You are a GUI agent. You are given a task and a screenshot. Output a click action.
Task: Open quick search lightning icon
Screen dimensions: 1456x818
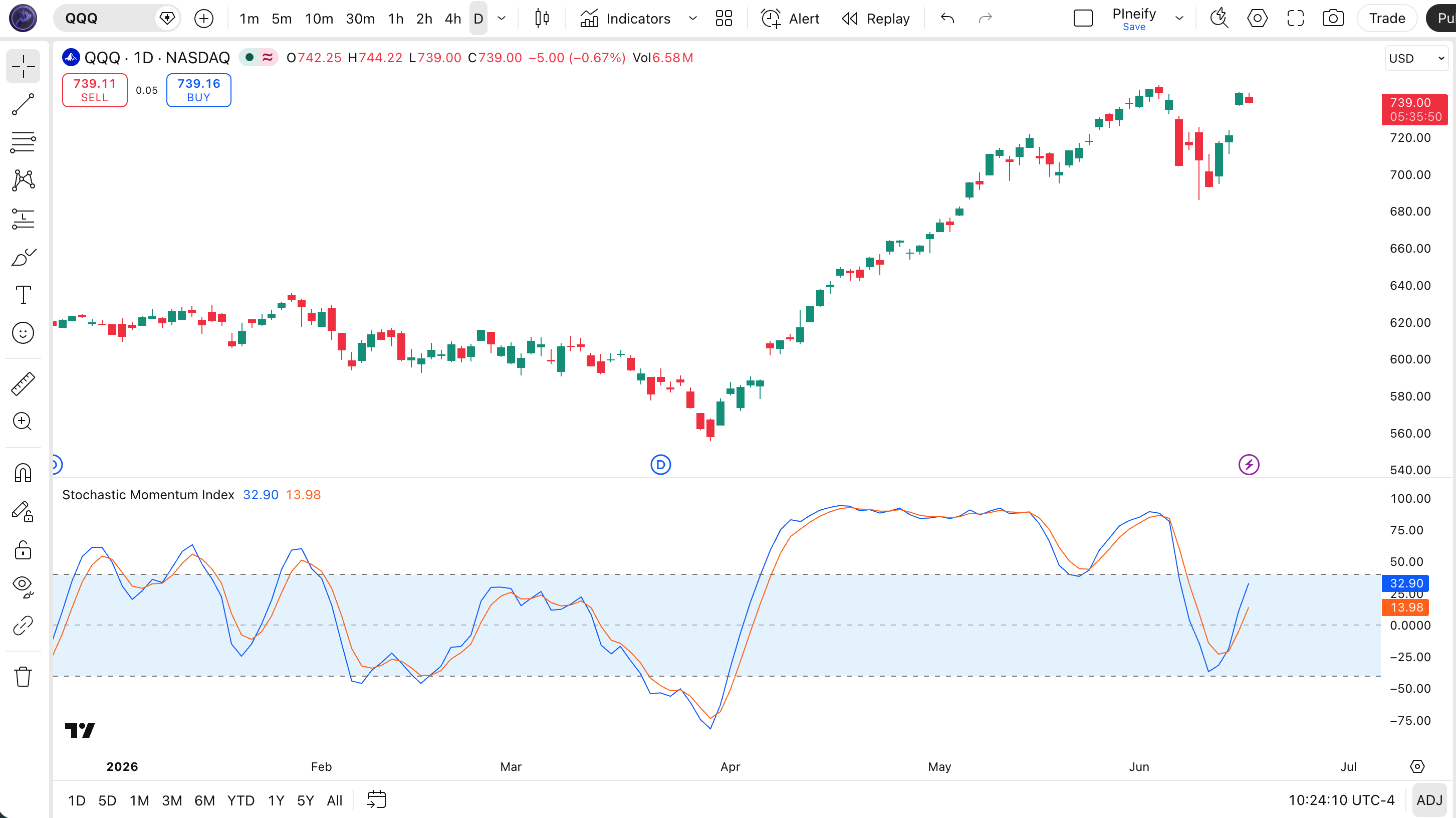click(x=1219, y=19)
